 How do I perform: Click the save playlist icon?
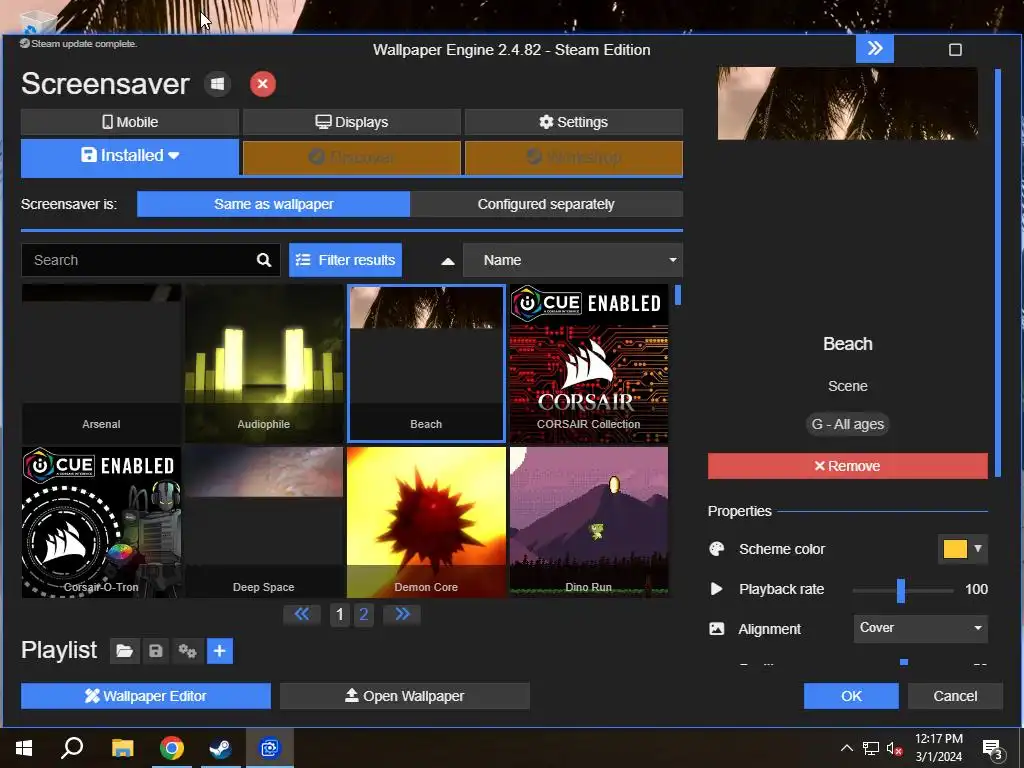coord(155,651)
